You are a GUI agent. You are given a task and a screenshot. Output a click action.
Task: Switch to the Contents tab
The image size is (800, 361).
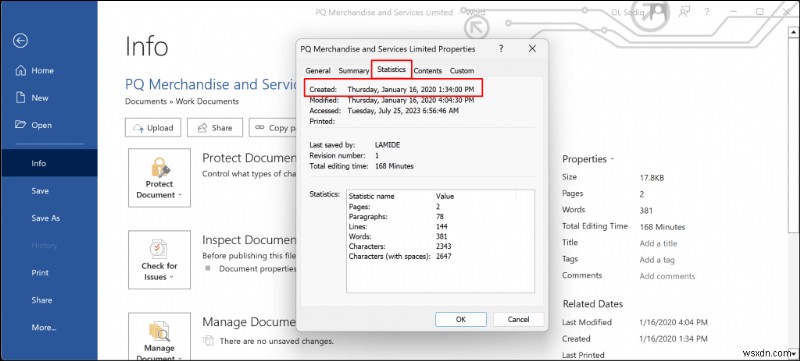pos(428,71)
